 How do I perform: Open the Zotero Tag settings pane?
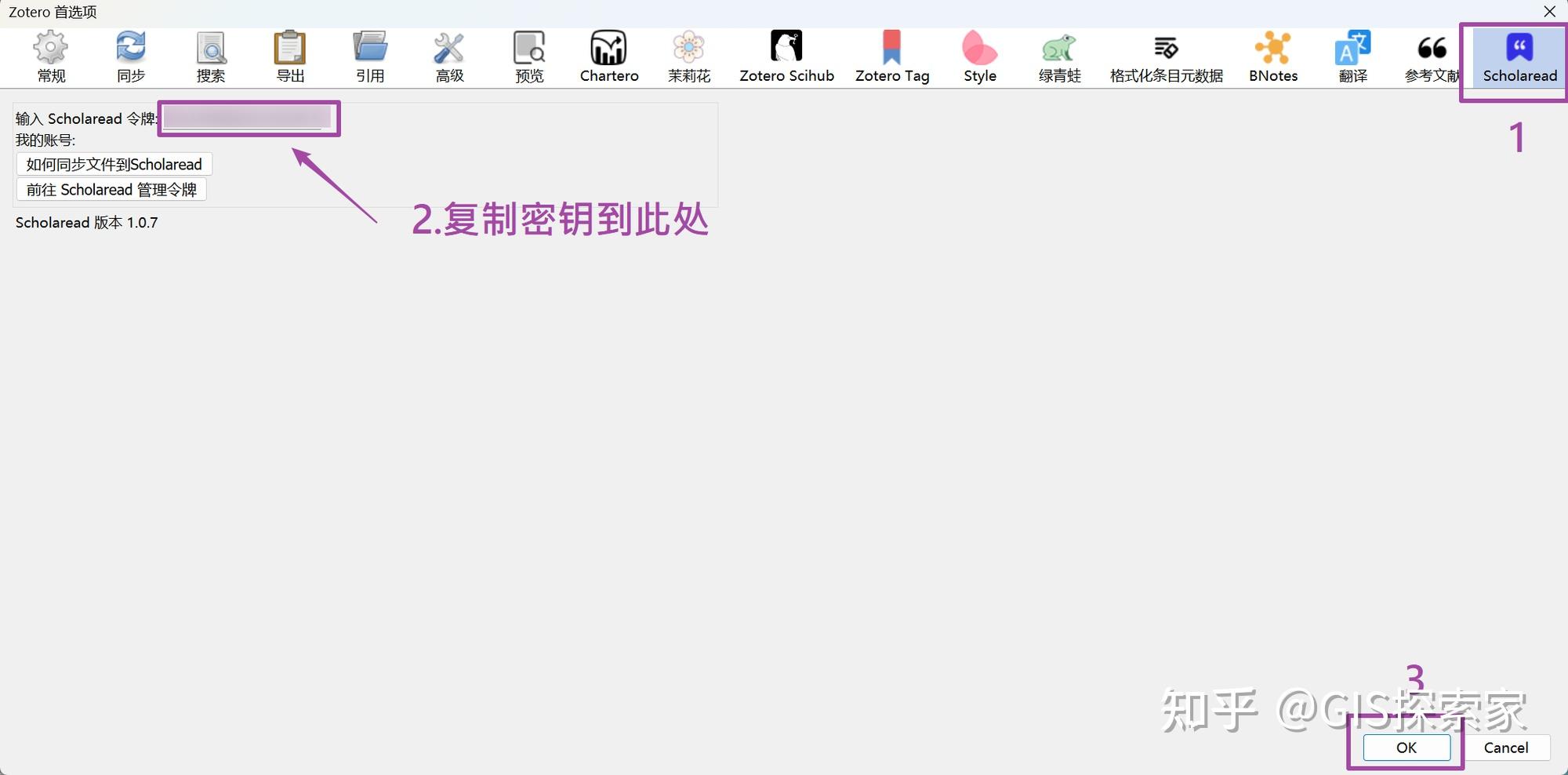pos(891,55)
